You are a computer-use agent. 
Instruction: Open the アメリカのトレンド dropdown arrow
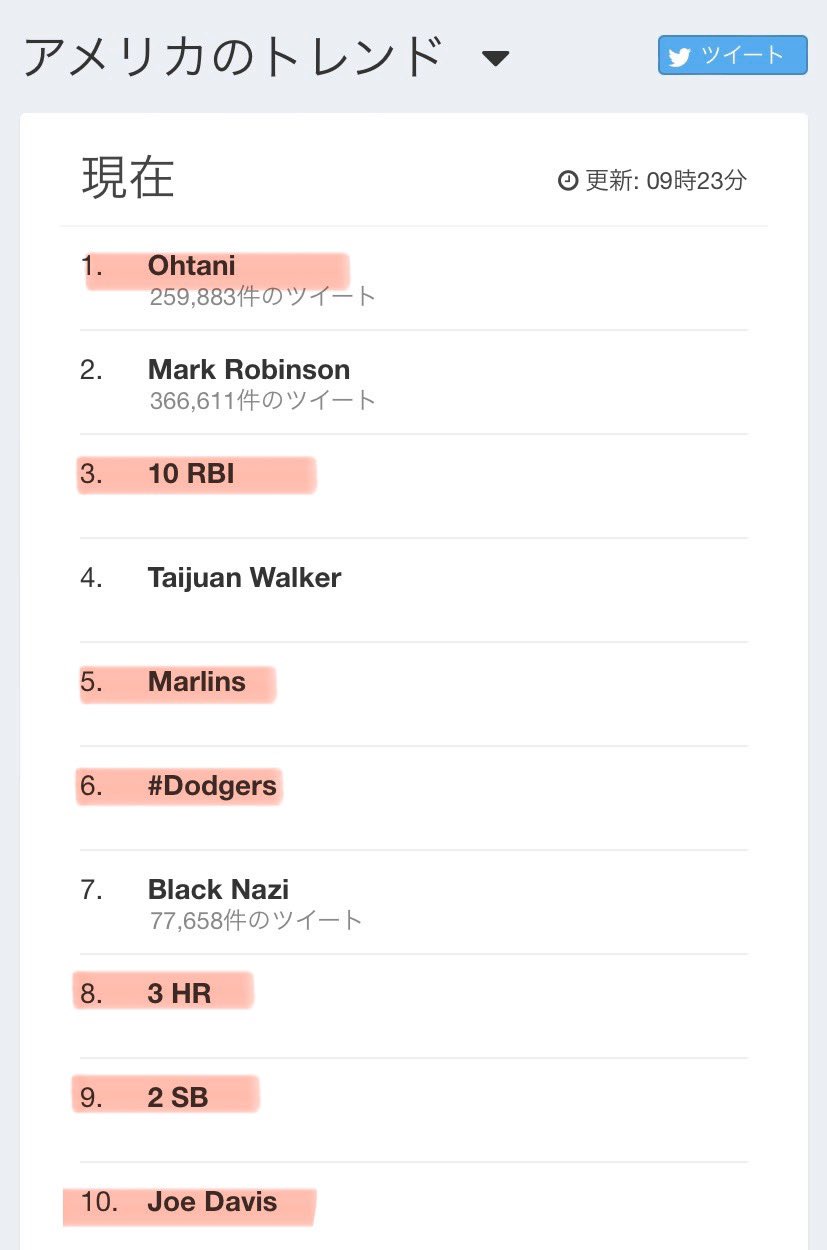495,59
